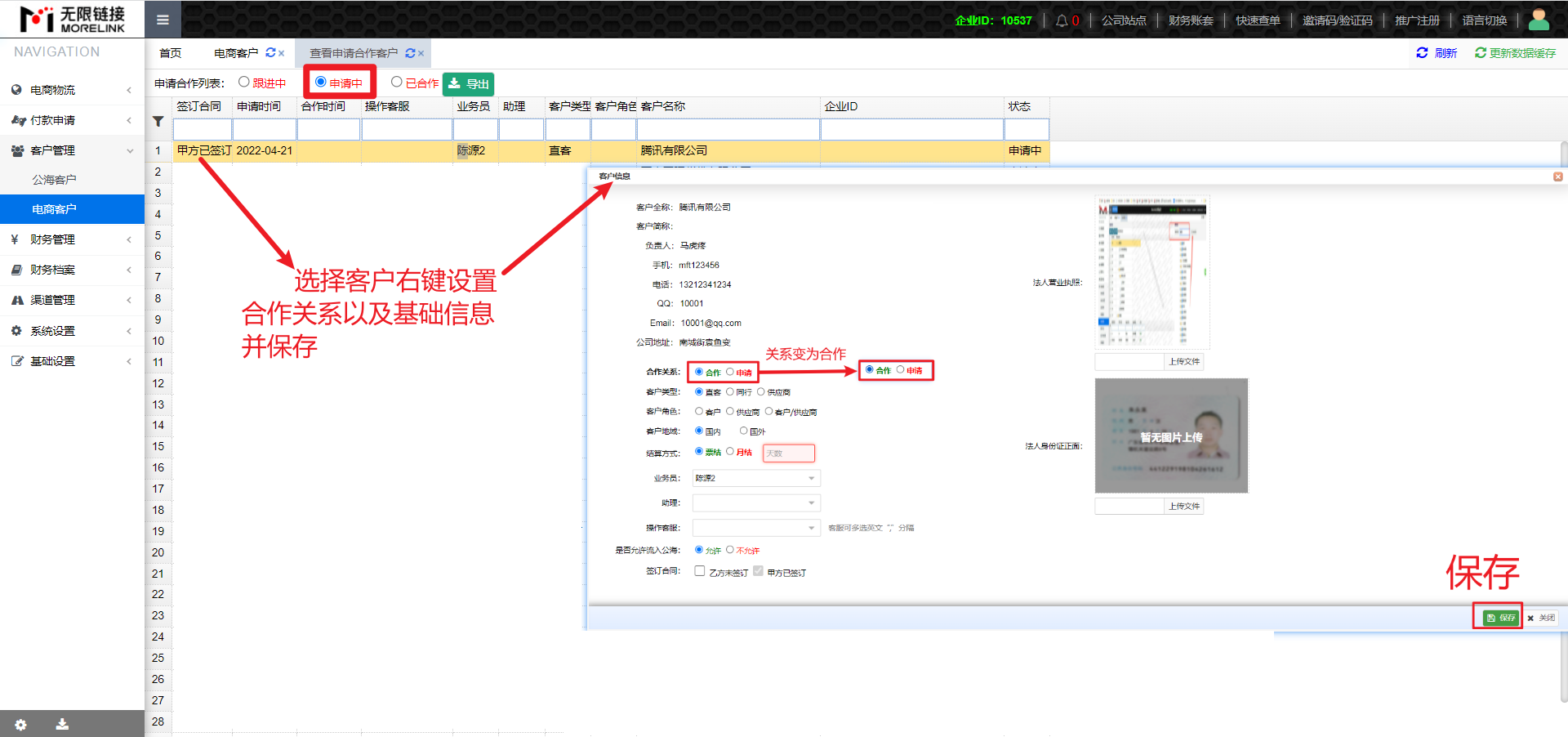1568x737 pixels.
Task: Click the 财务档案 book icon
Action: click(16, 270)
